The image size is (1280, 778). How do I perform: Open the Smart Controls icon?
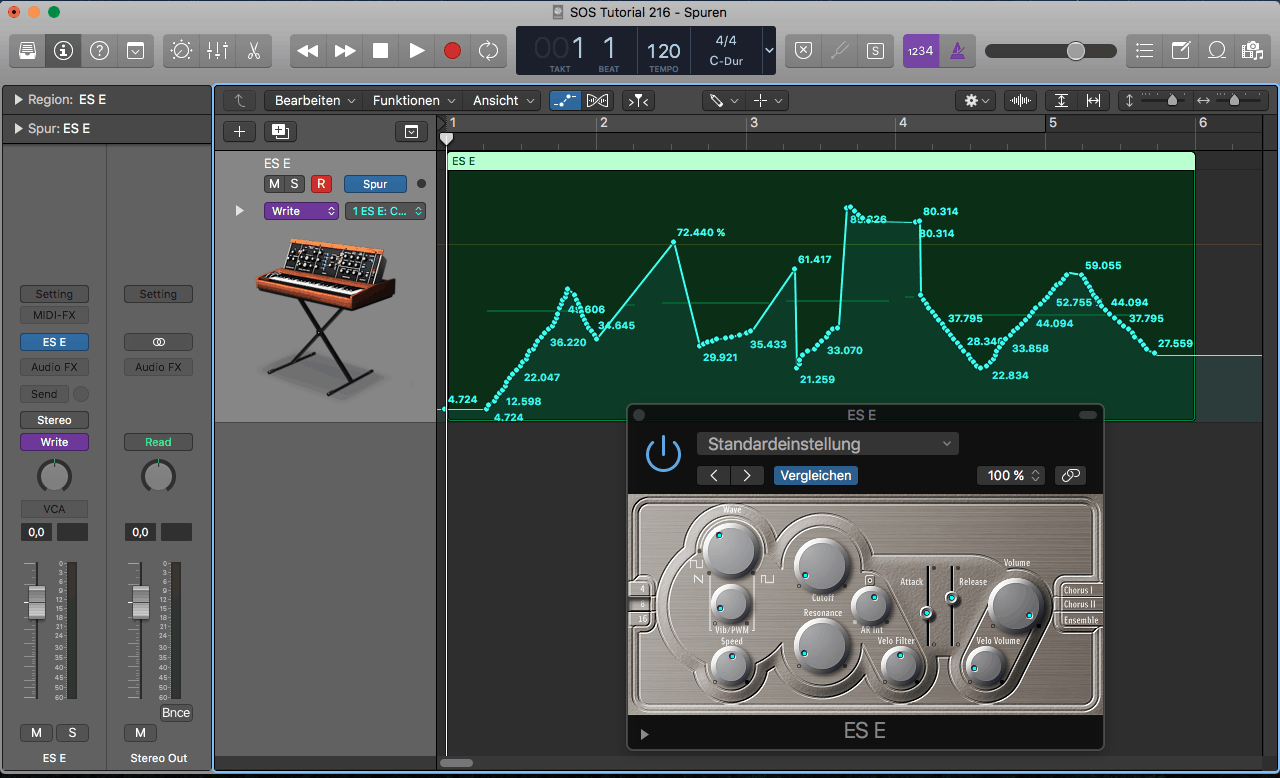click(181, 50)
